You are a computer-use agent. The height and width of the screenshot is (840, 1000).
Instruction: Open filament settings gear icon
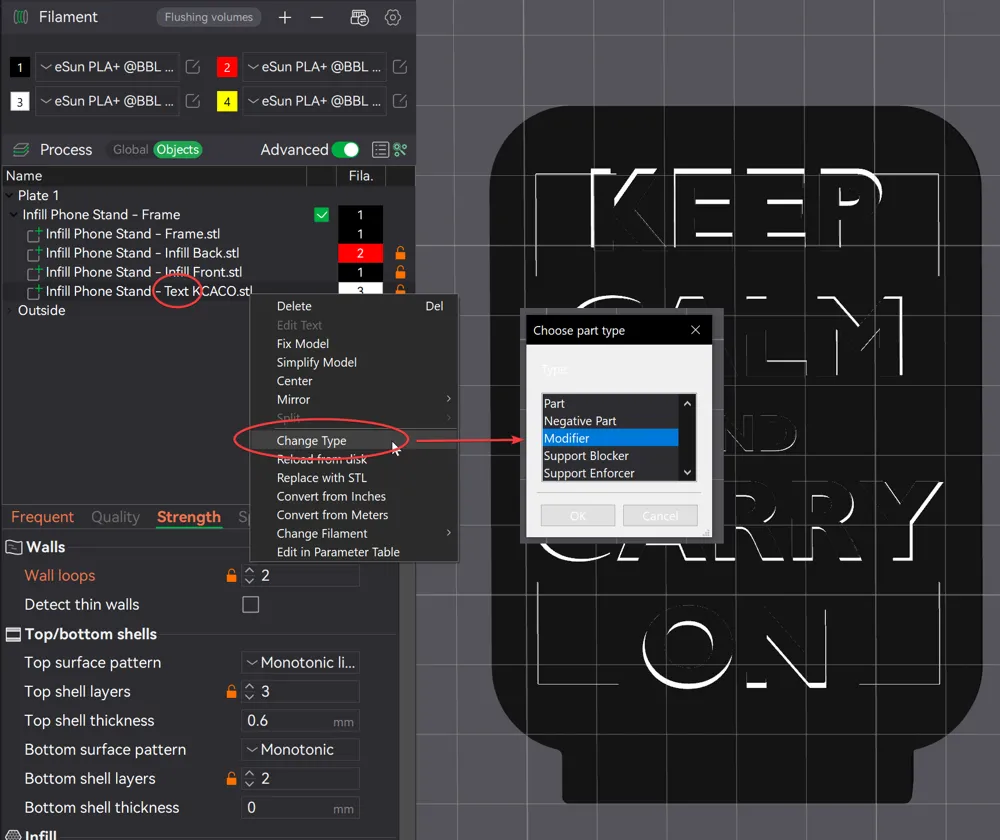tap(393, 18)
